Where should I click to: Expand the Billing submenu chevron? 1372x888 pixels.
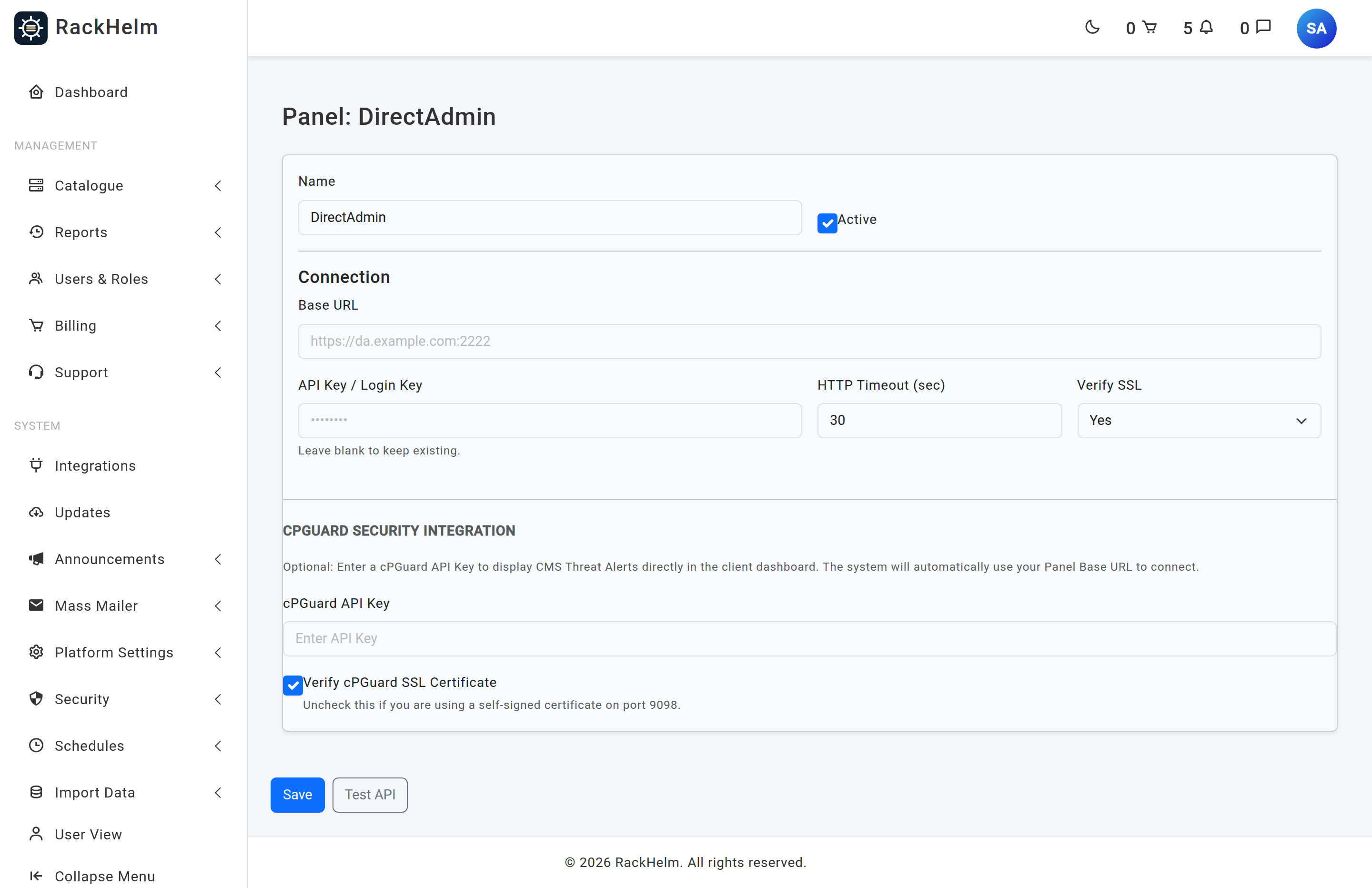point(218,326)
